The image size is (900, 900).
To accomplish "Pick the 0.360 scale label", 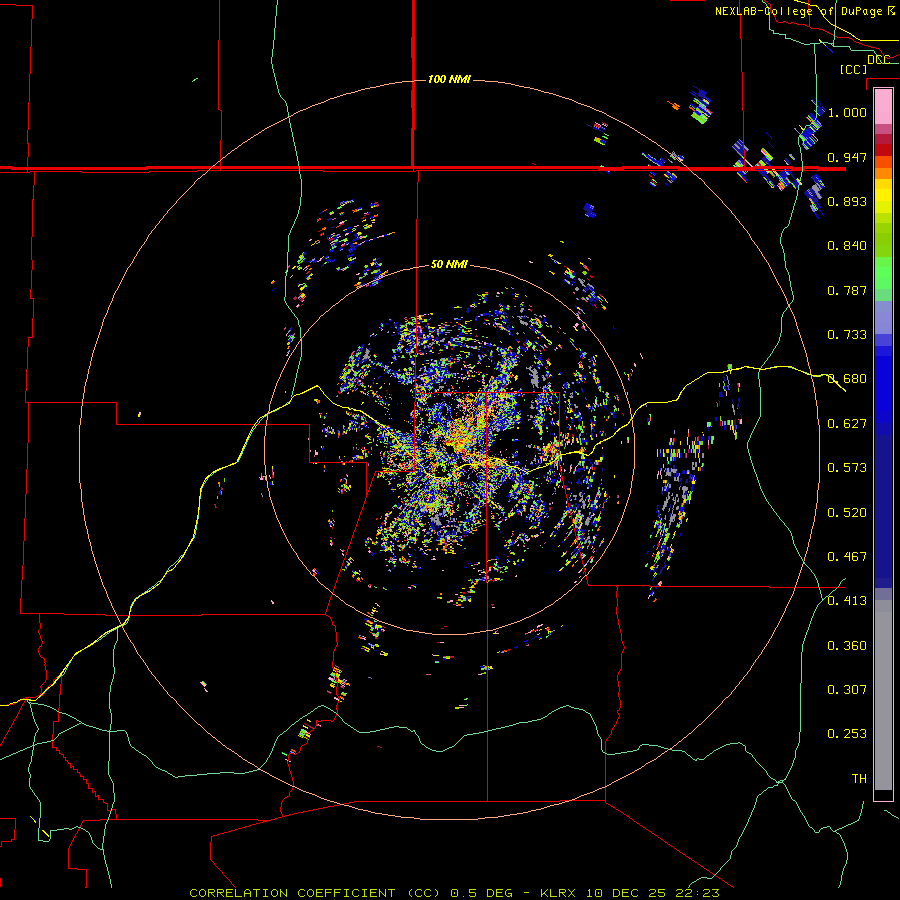I will pyautogui.click(x=847, y=646).
